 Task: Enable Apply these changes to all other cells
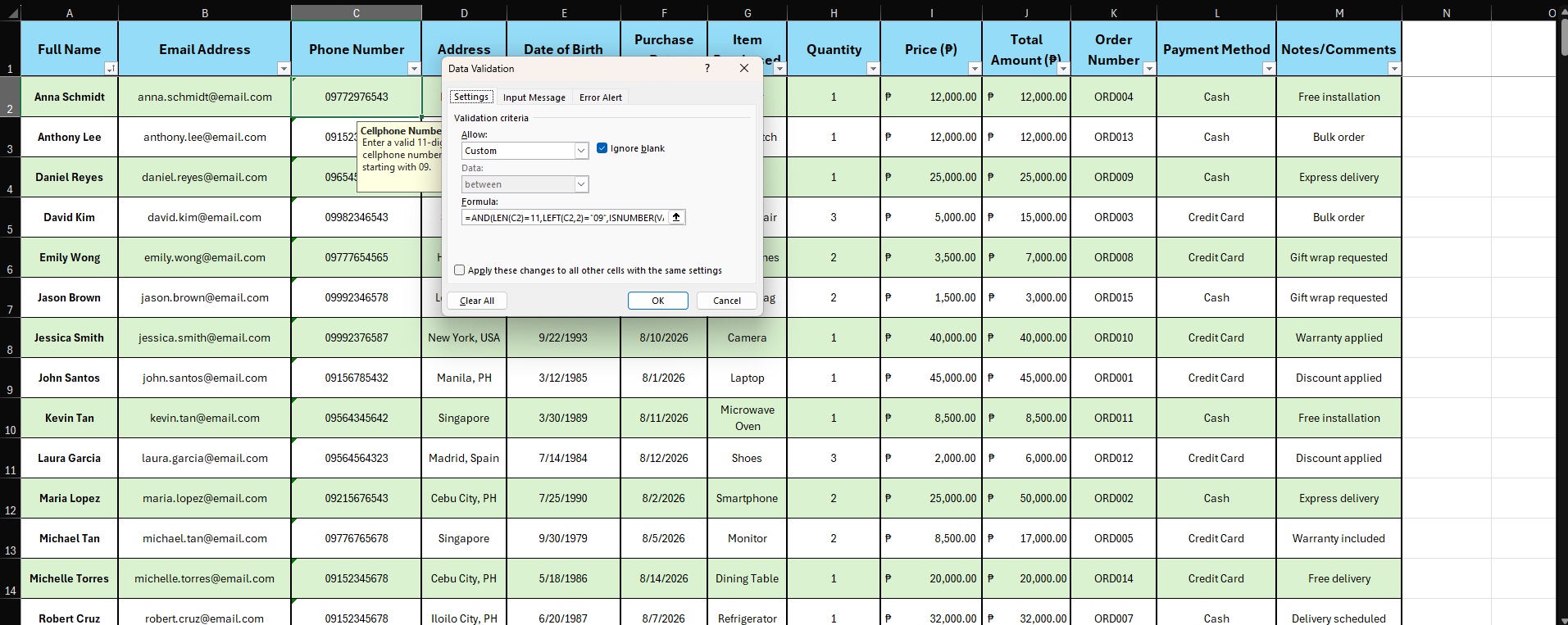pyautogui.click(x=460, y=270)
